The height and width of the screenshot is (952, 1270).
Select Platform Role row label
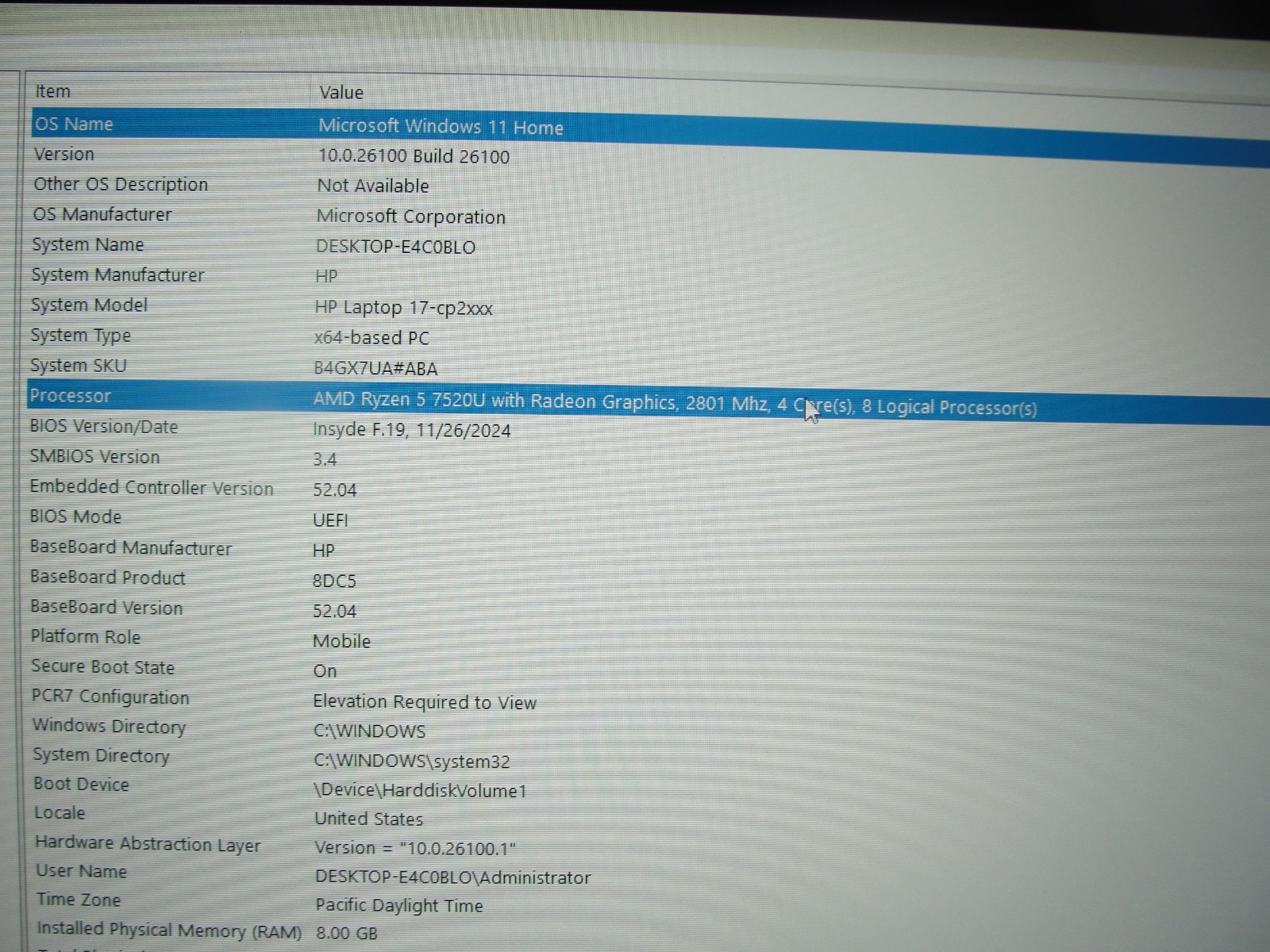tap(85, 636)
